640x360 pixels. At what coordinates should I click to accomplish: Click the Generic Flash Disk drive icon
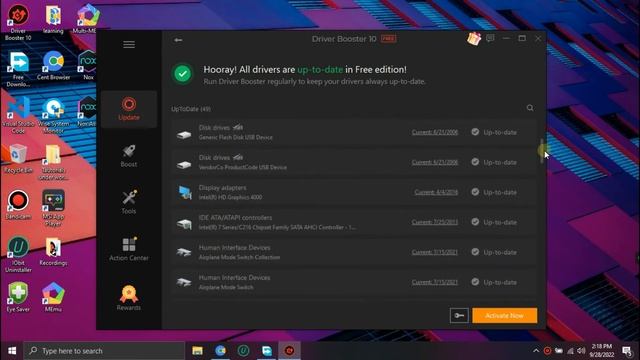tap(184, 134)
